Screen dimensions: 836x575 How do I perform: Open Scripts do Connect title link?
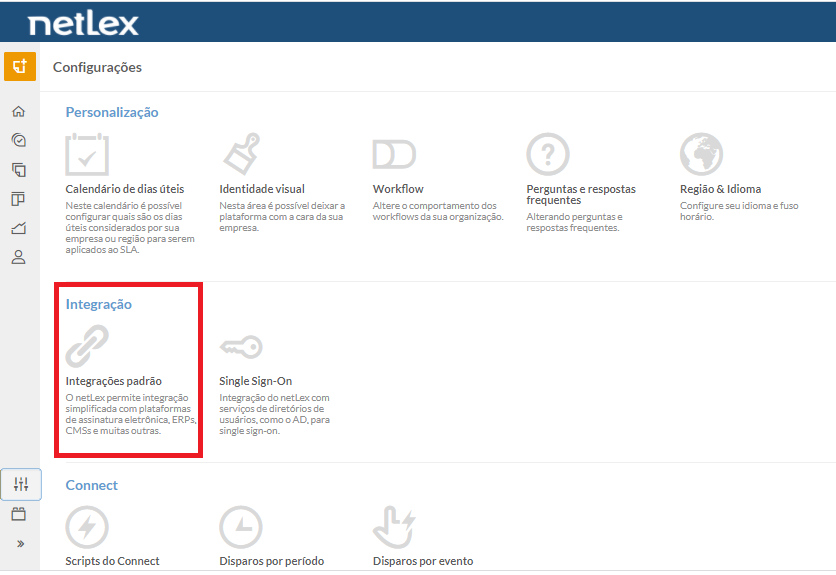click(x=112, y=561)
